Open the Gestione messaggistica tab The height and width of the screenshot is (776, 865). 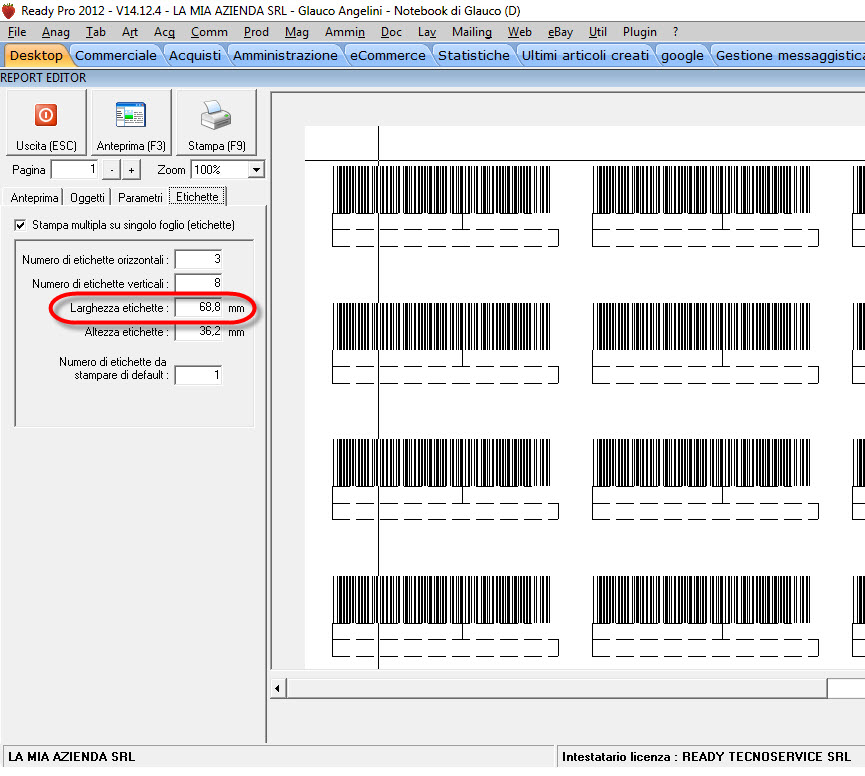[789, 56]
